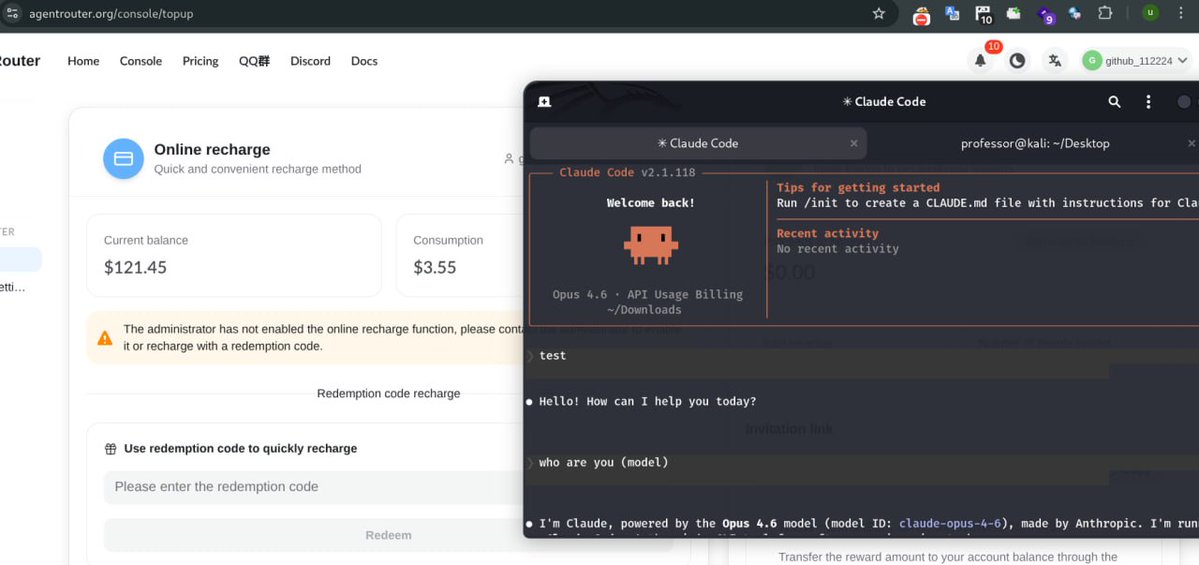Switch to the professor@kali ~/Desktop tab
Screen dimensions: 1199x565
coord(1035,143)
